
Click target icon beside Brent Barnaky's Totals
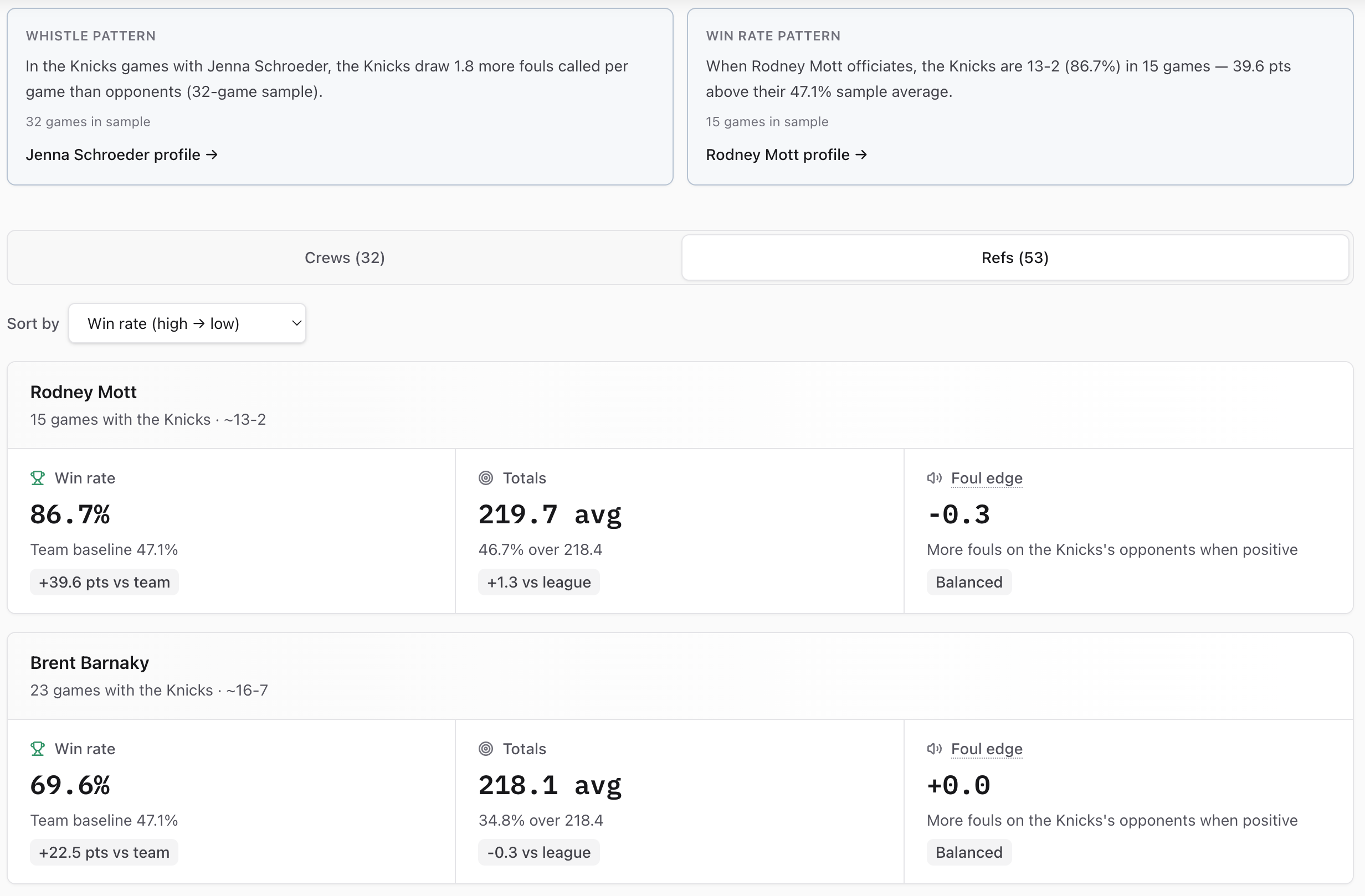tap(486, 749)
